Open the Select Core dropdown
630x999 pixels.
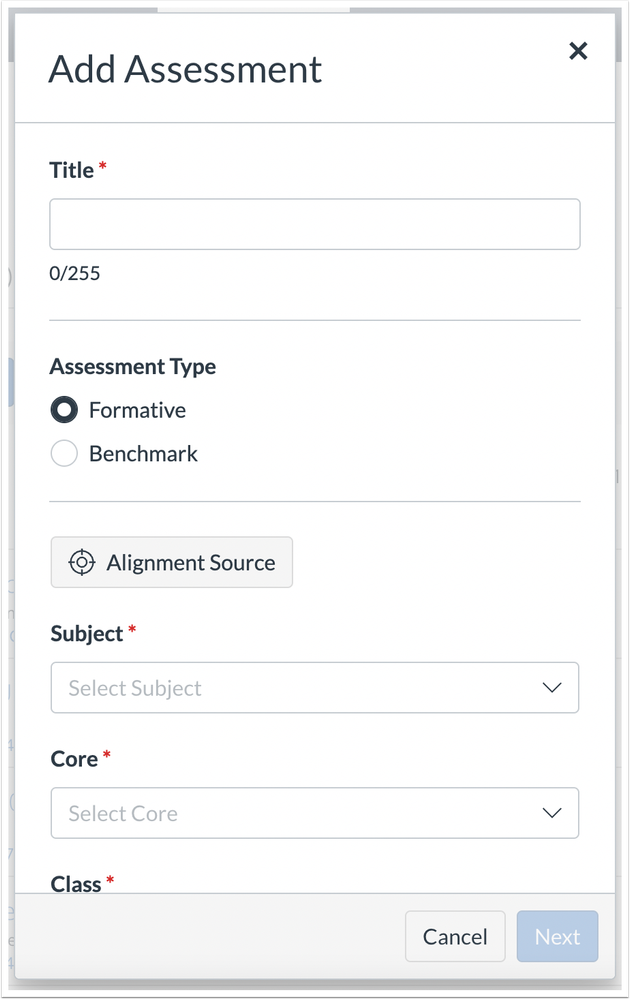coord(315,813)
